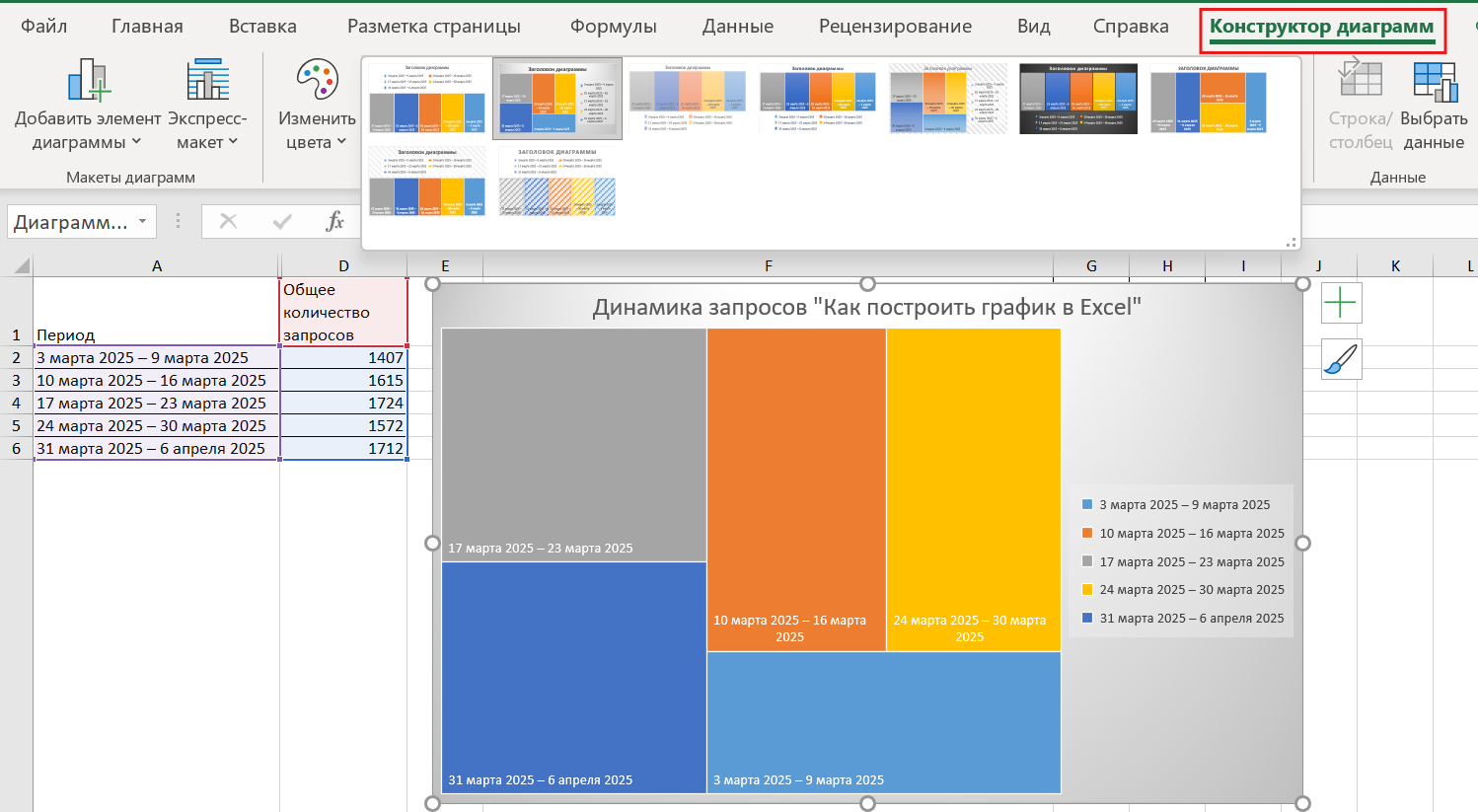Click the Строка/столбец switch icon
The width and height of the screenshot is (1478, 812).
coord(1360,79)
